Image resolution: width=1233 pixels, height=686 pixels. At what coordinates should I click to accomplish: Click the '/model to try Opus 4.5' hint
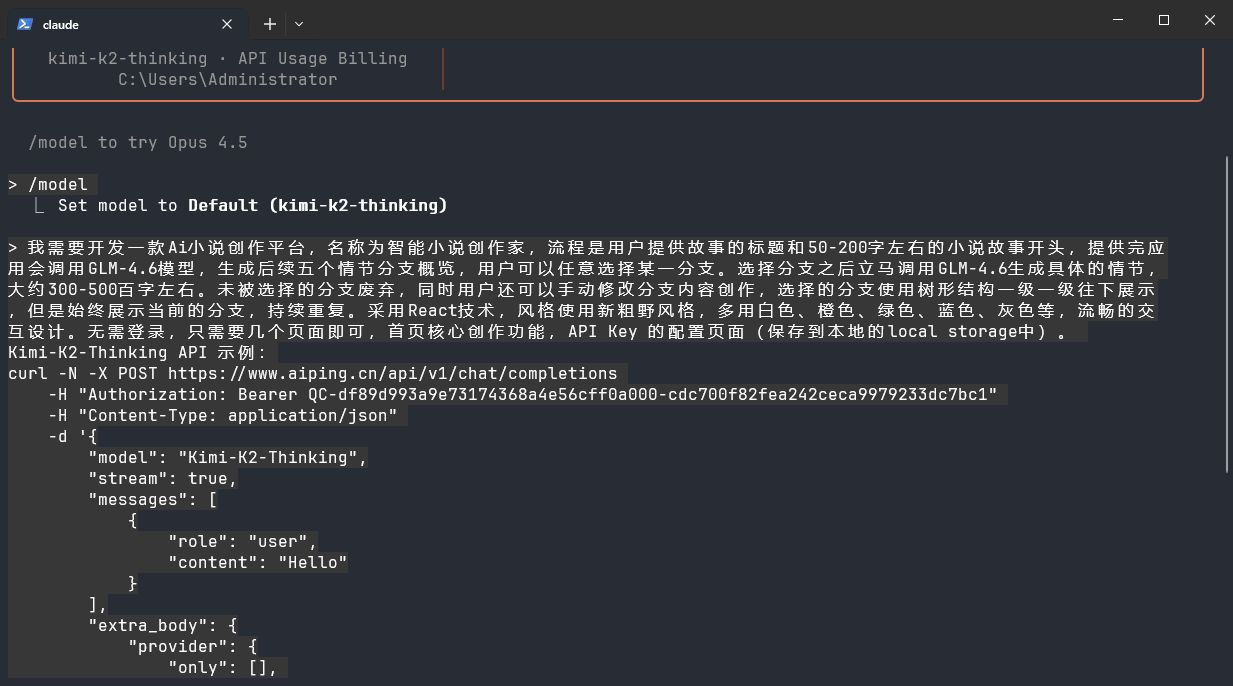(x=137, y=142)
